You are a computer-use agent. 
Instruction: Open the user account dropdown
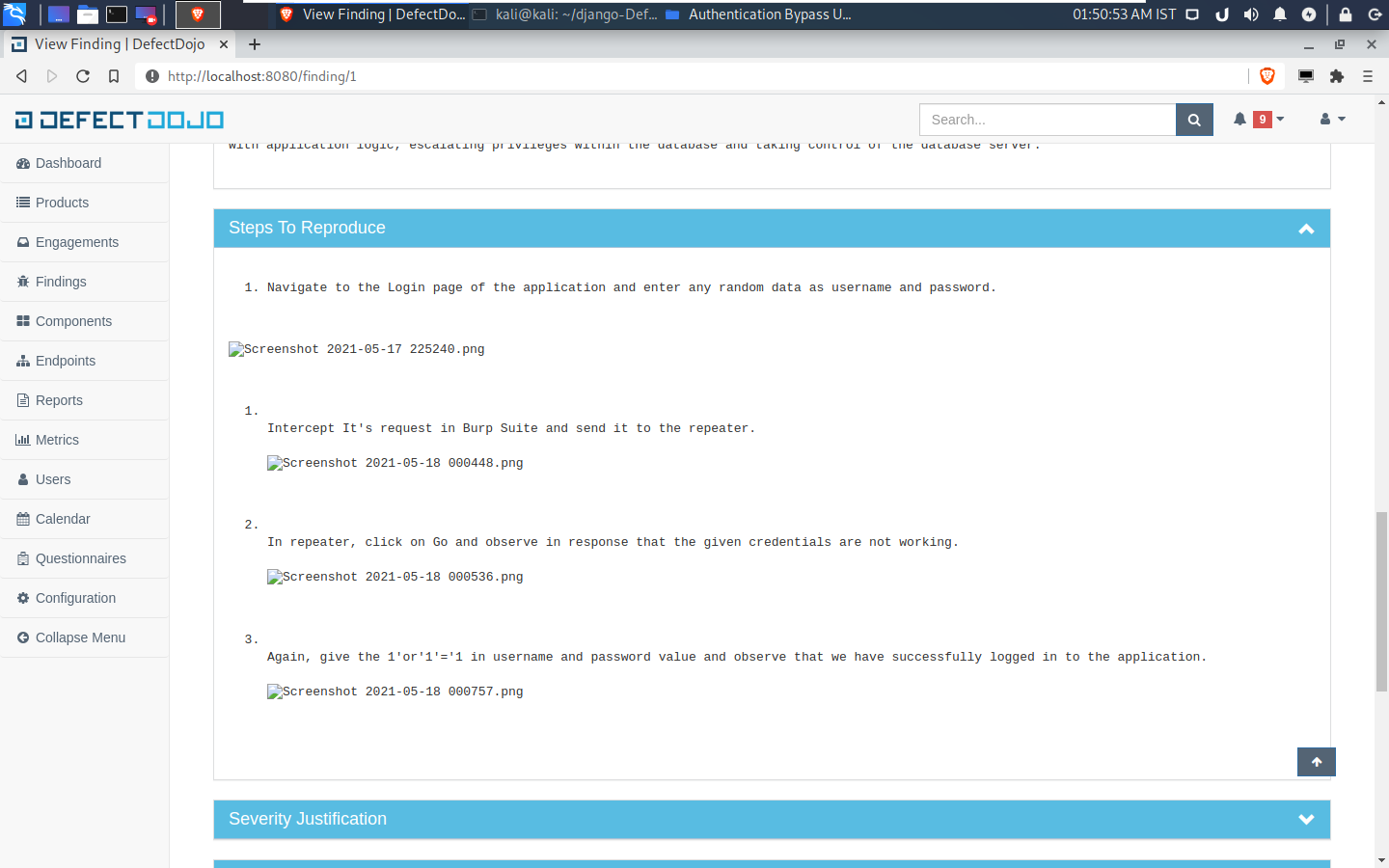(1332, 120)
